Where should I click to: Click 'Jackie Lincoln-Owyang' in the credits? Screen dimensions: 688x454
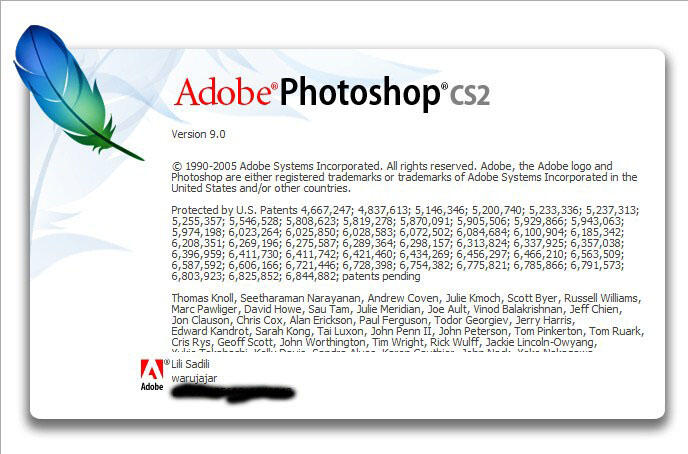540,342
